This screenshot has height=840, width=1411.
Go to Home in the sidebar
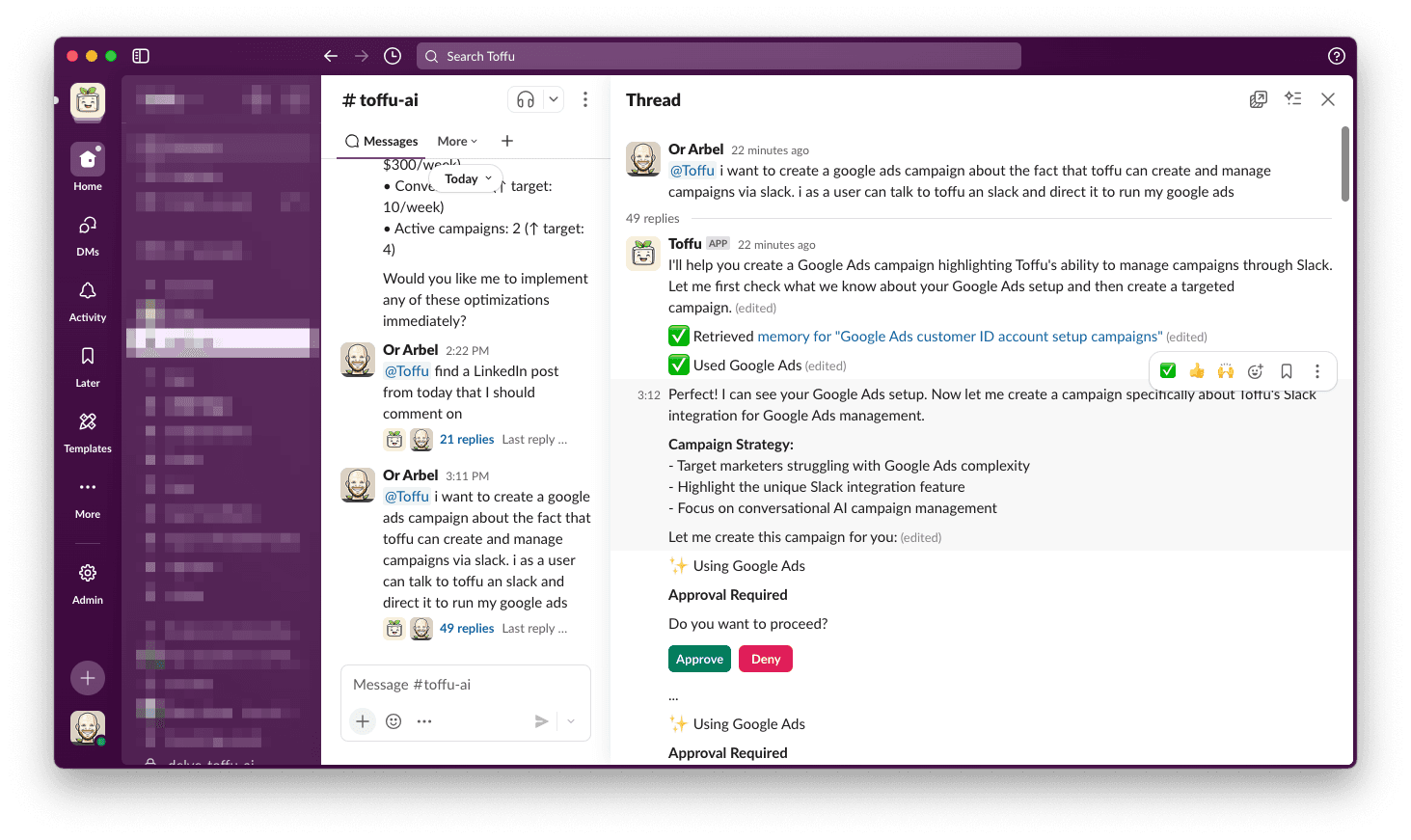click(x=88, y=167)
